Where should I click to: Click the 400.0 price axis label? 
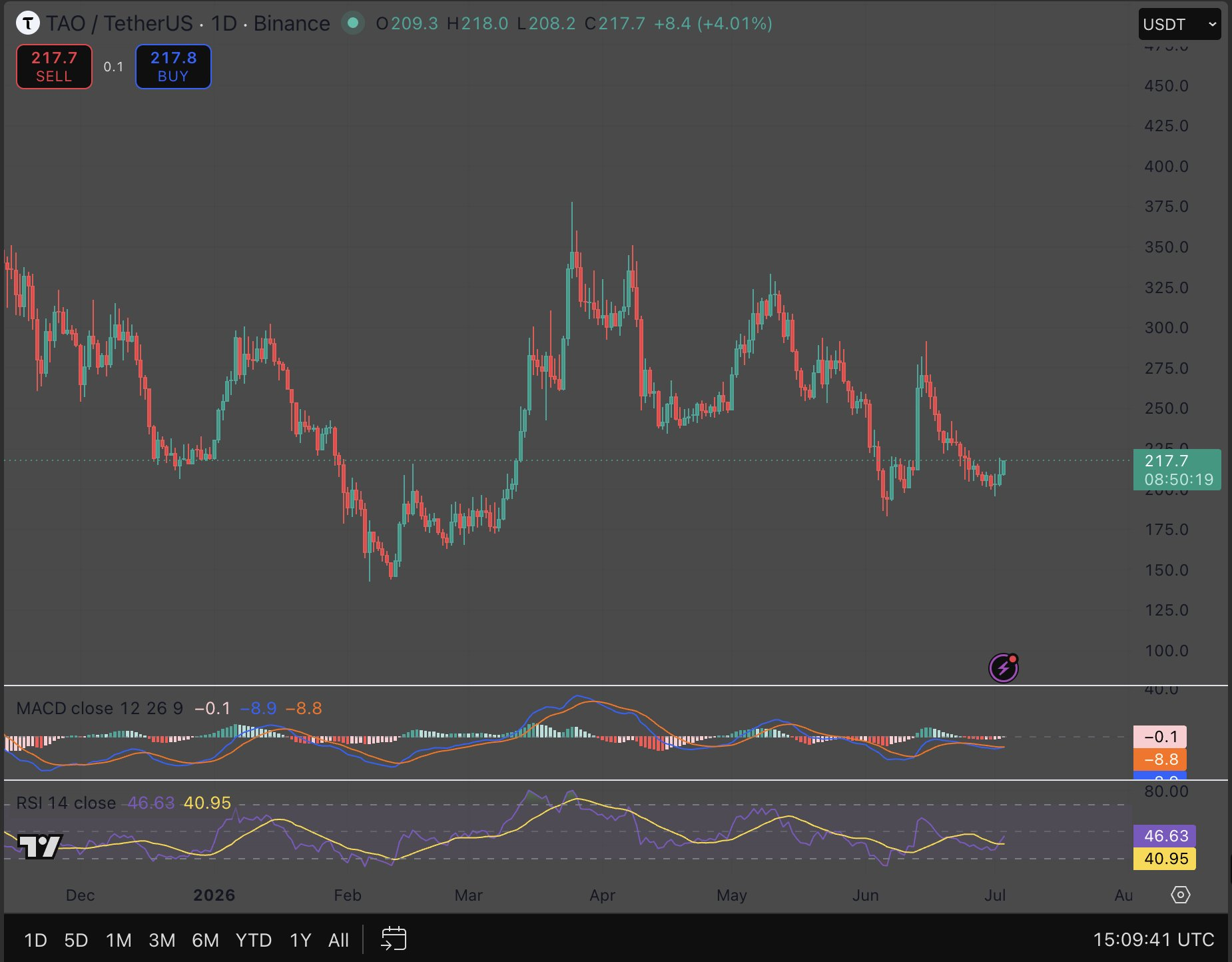(1166, 167)
